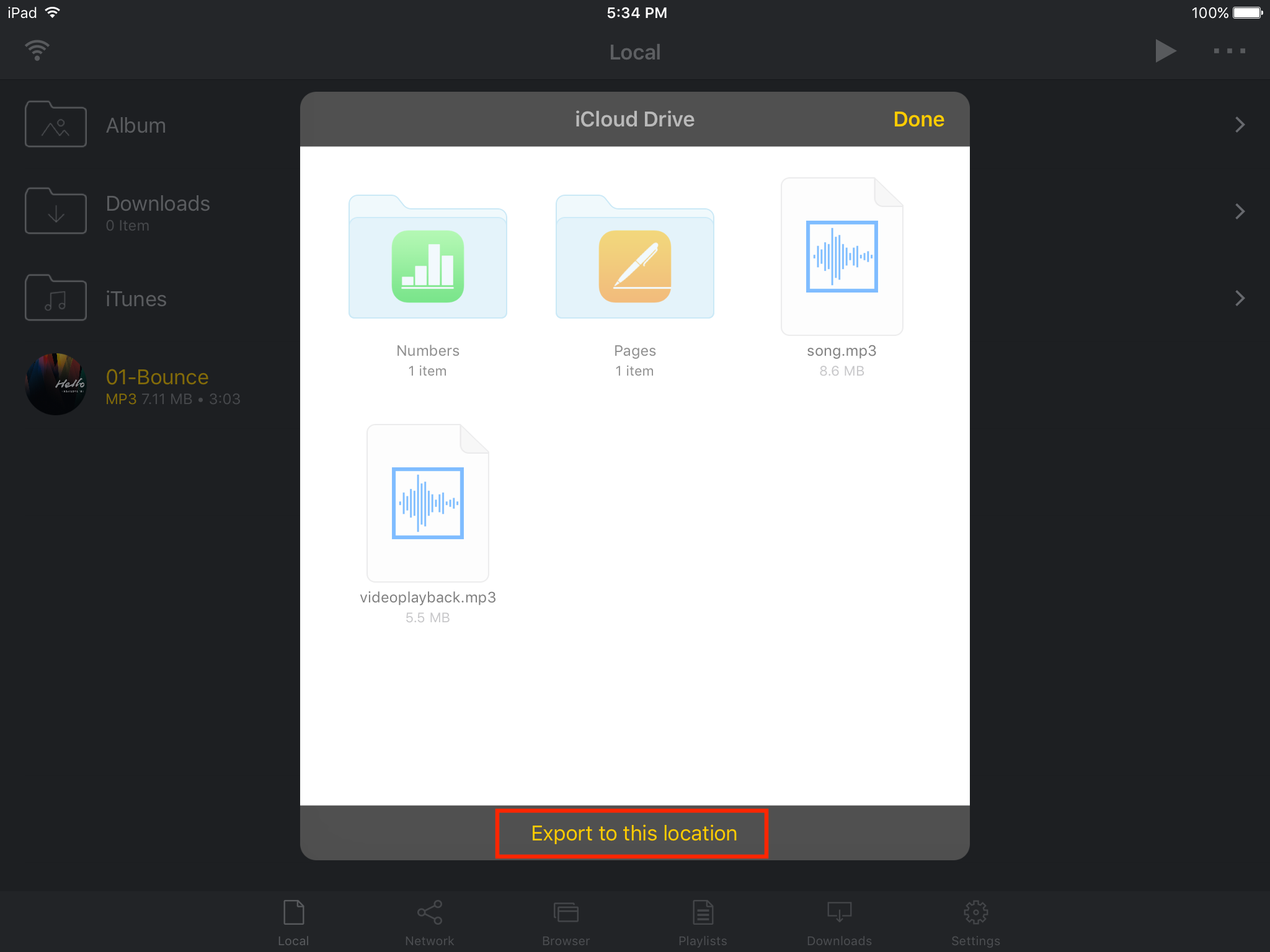1270x952 pixels.
Task: Tap the 'videoplayback.mp3' file name
Action: coord(428,597)
